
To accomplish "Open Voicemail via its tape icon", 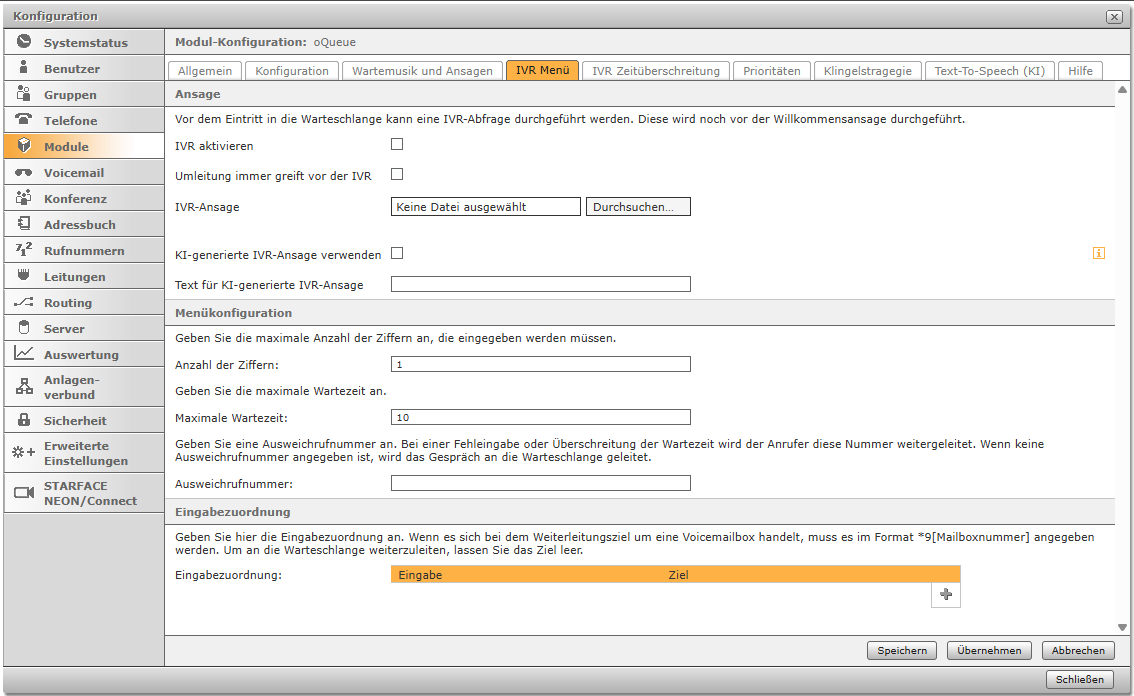I will (24, 172).
